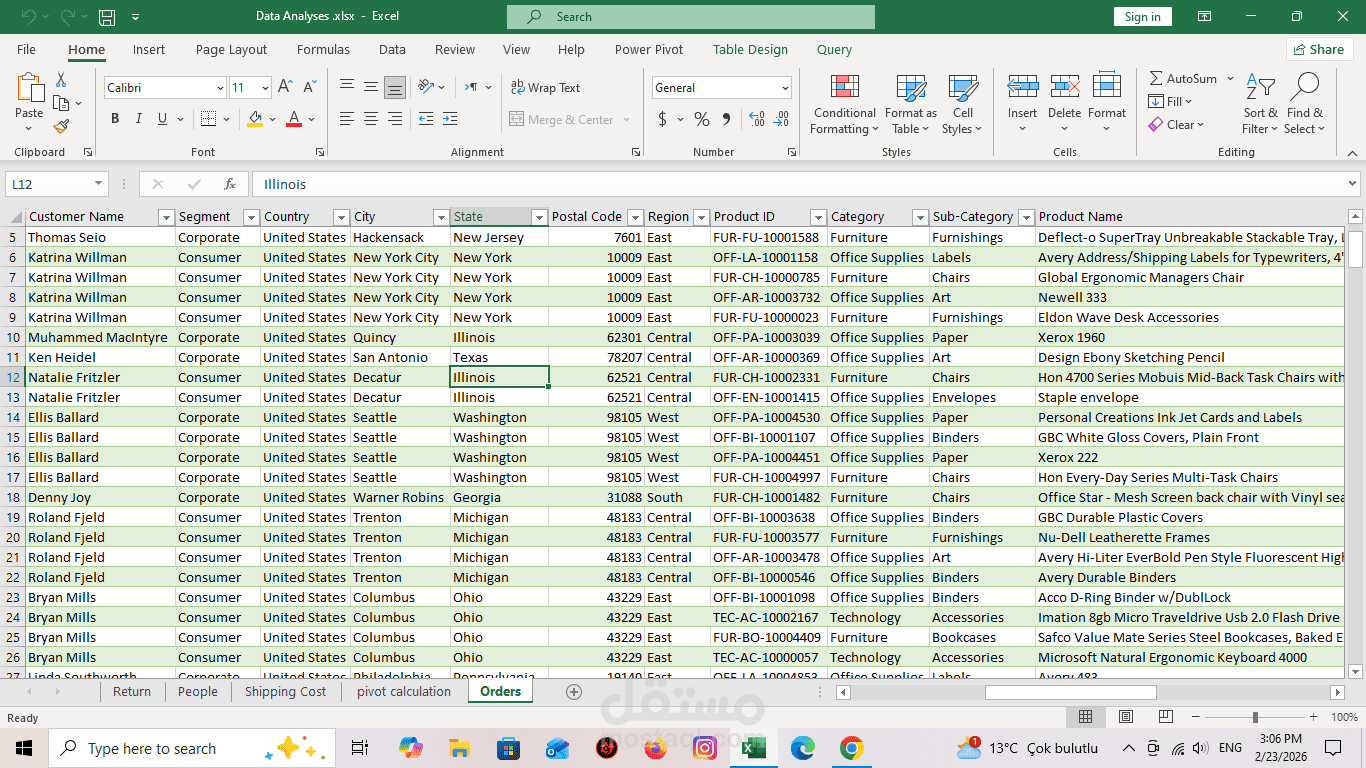Open the Font name Calibri dropdown

(x=220, y=88)
